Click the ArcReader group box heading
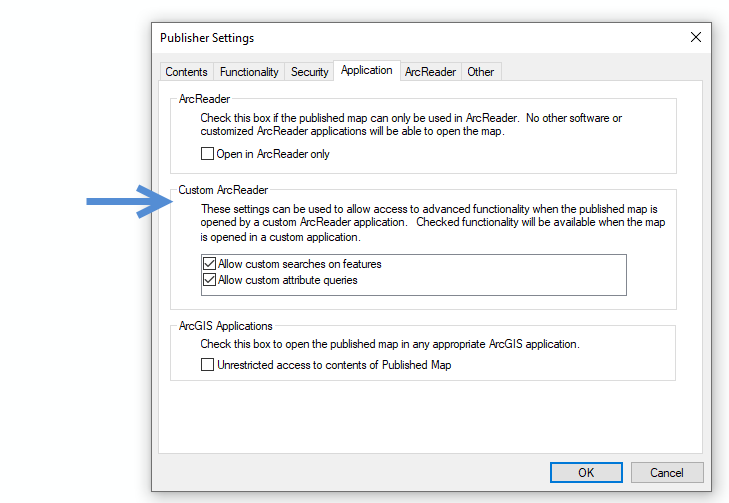The image size is (729, 503). point(204,99)
